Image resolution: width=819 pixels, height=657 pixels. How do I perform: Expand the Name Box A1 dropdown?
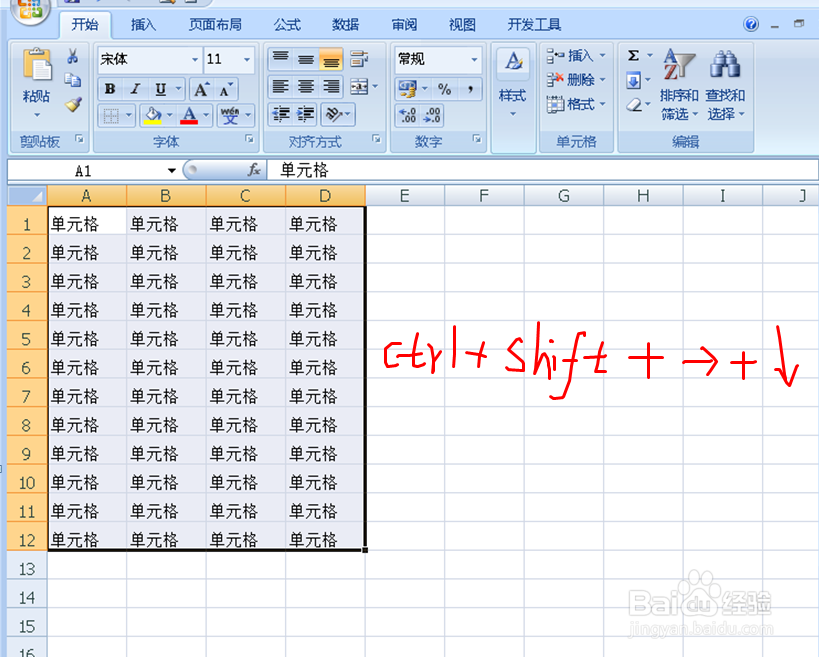(x=171, y=170)
